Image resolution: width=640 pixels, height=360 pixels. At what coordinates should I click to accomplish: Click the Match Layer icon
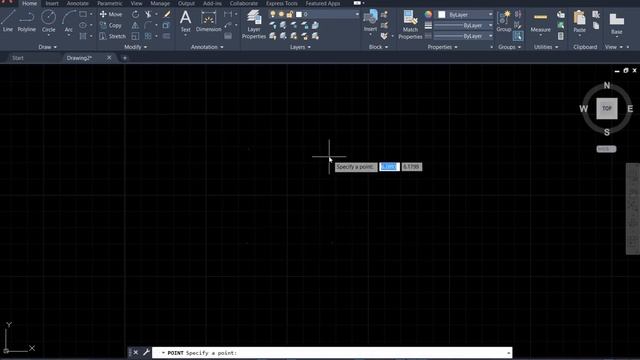pos(316,36)
